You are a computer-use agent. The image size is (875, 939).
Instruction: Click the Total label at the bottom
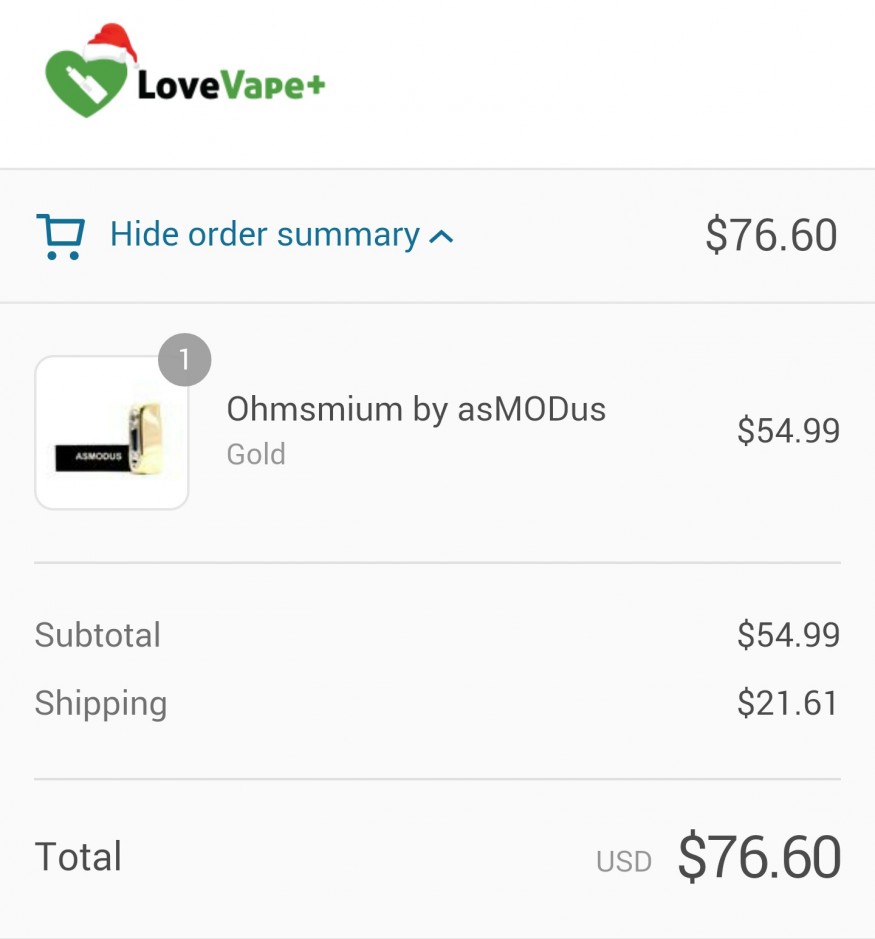pyautogui.click(x=78, y=857)
